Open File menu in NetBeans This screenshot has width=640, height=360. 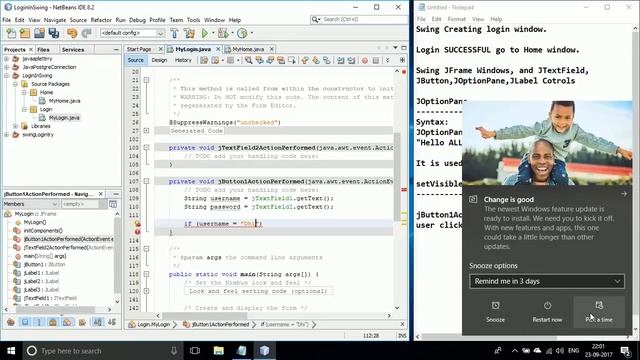[x=7, y=20]
